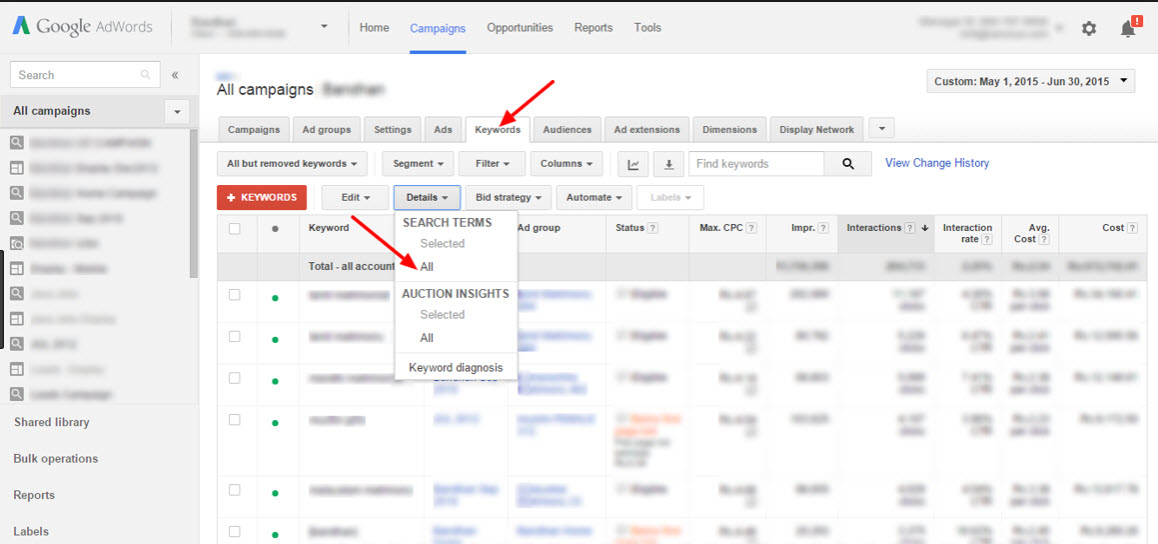Open the Columns dropdown

[565, 164]
